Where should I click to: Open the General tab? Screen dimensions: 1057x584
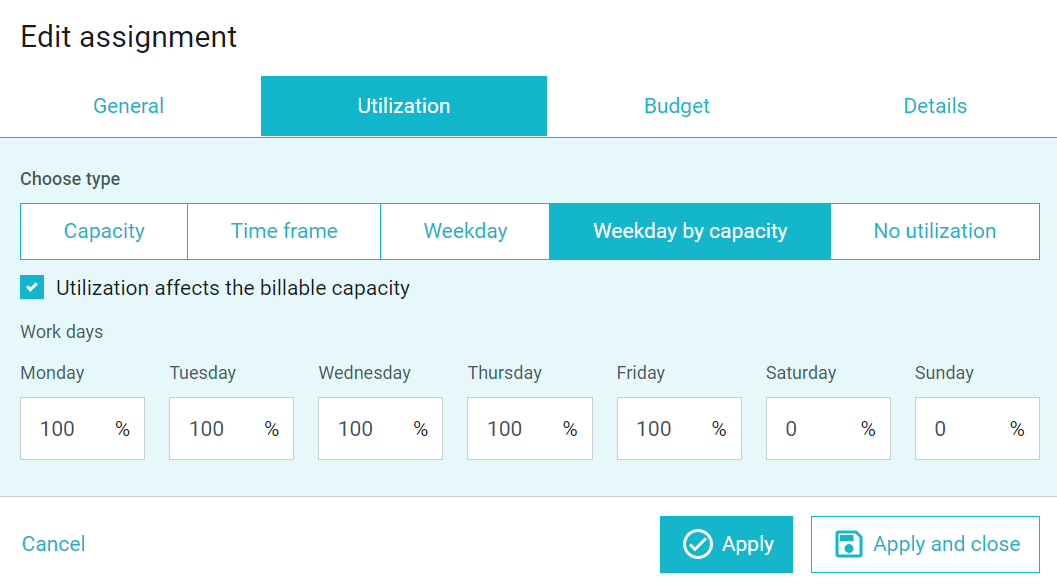click(128, 106)
